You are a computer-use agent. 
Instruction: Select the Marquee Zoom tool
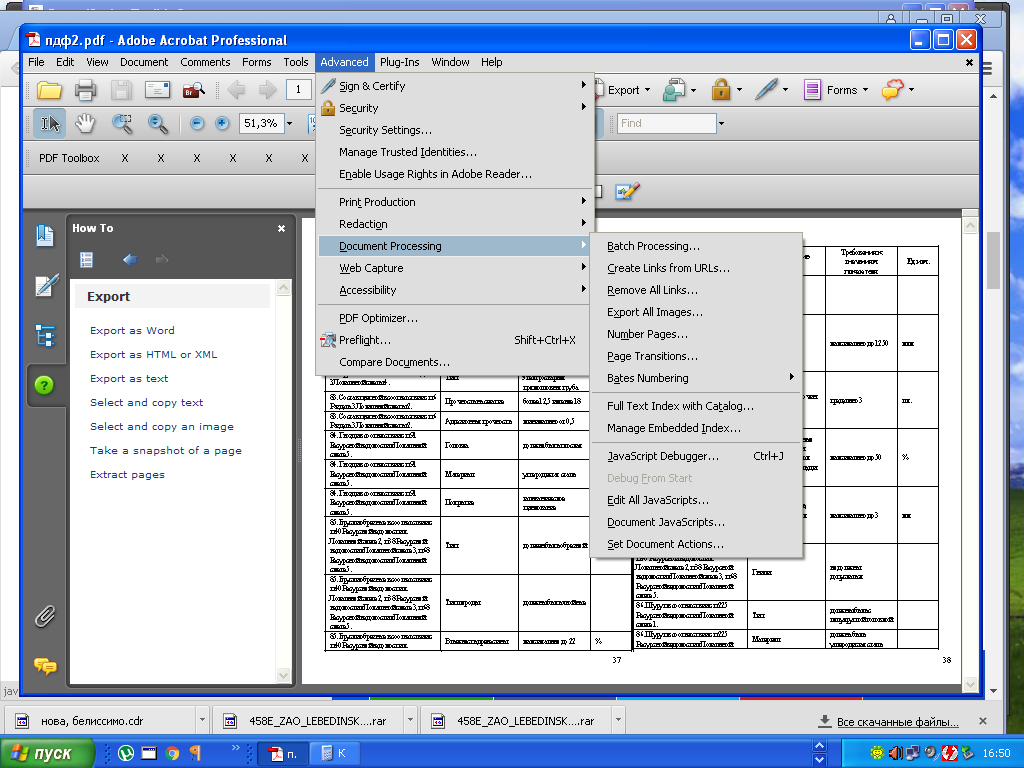pos(121,123)
